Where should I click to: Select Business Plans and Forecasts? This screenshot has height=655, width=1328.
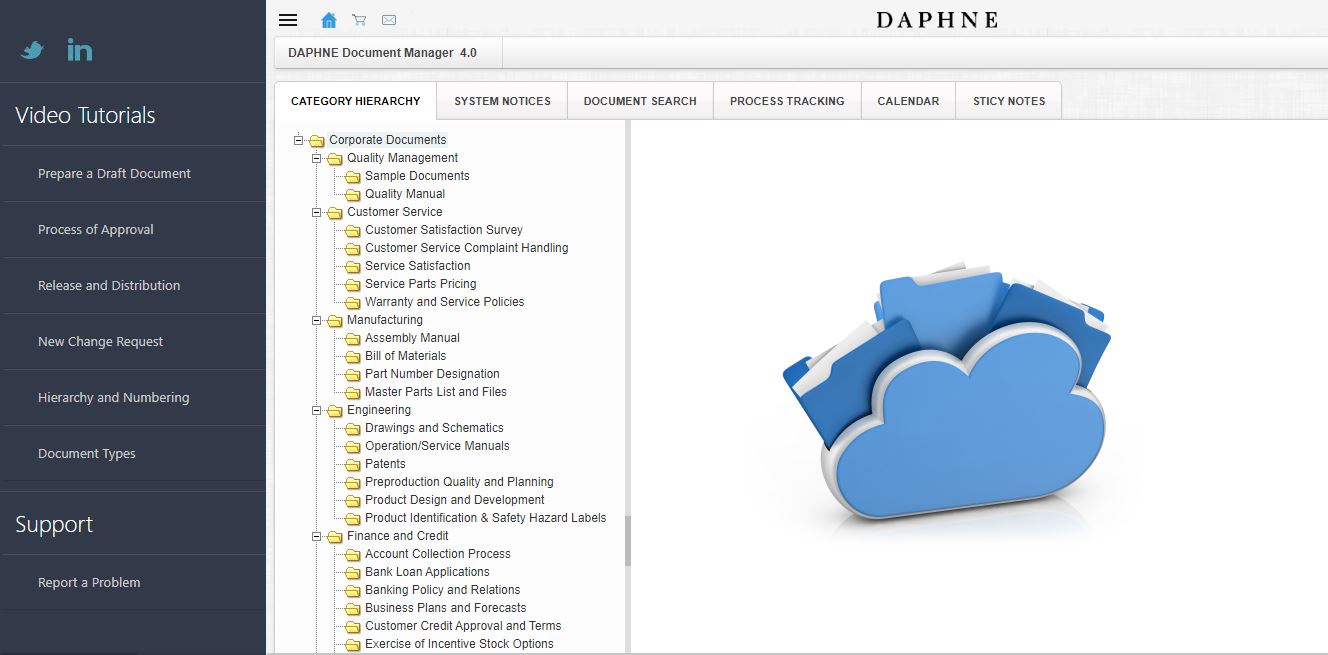445,608
